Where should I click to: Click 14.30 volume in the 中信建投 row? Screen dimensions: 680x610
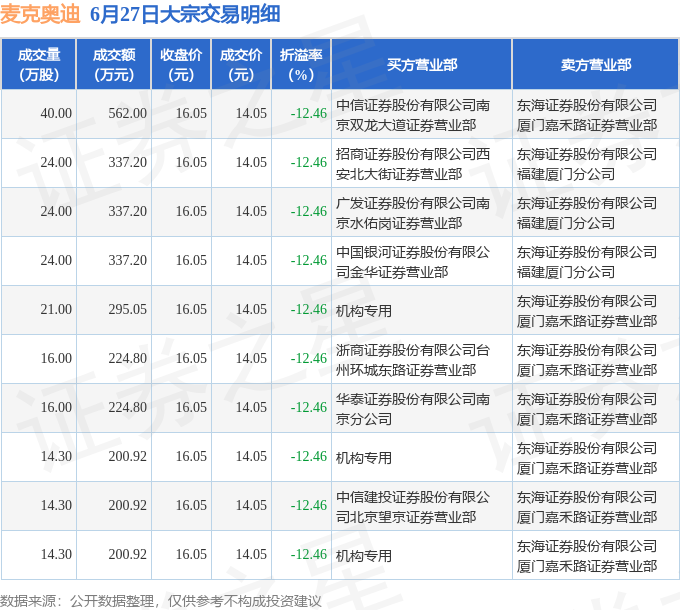click(x=56, y=506)
